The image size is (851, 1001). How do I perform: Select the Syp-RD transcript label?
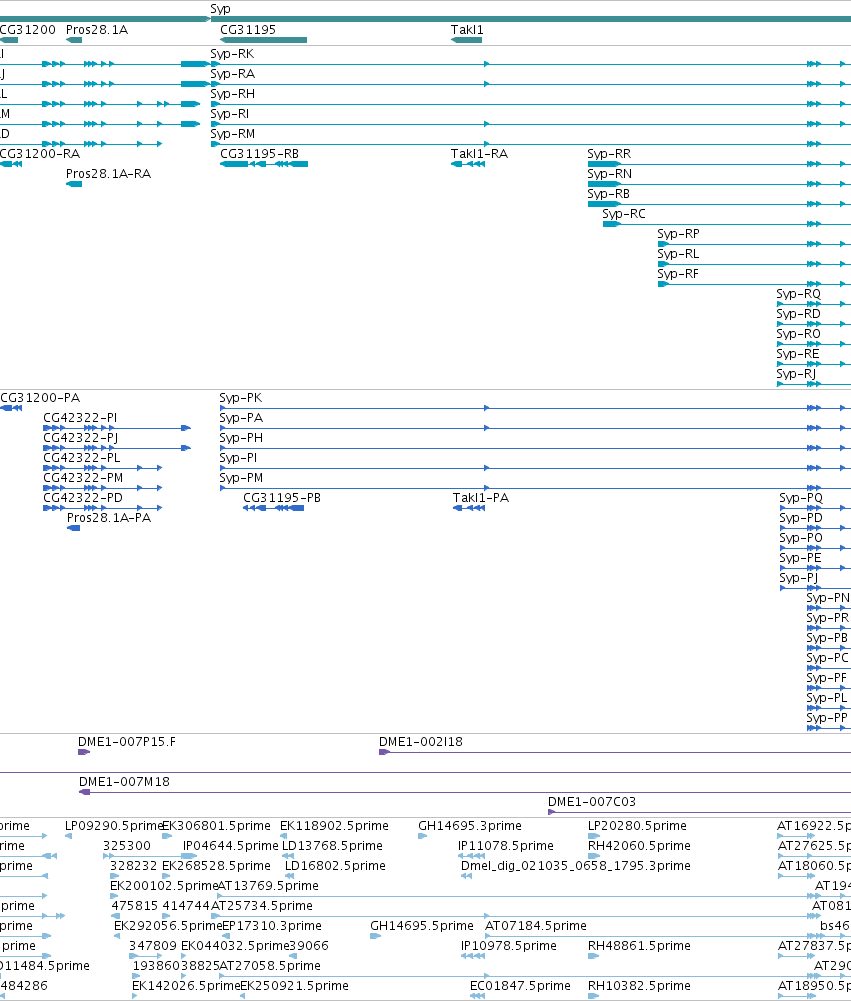(x=798, y=313)
